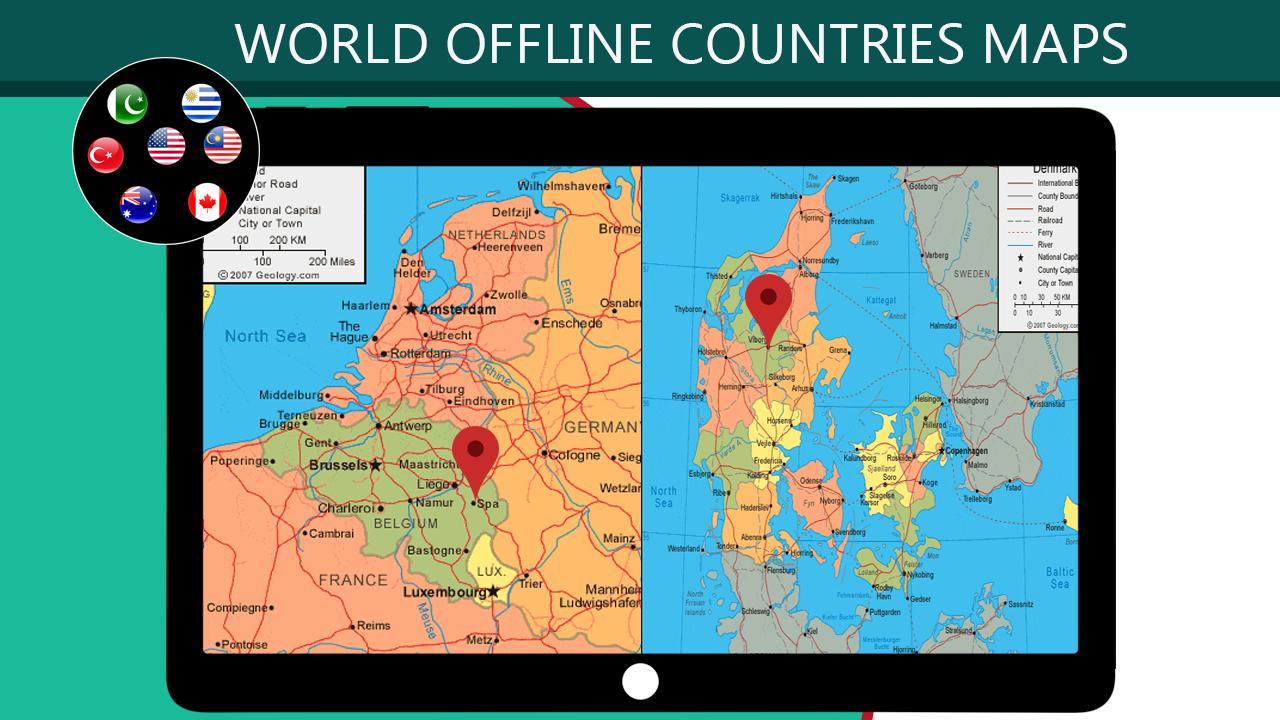Click the Heerenveen label
Viewport: 1280px width, 720px height.
coord(509,247)
